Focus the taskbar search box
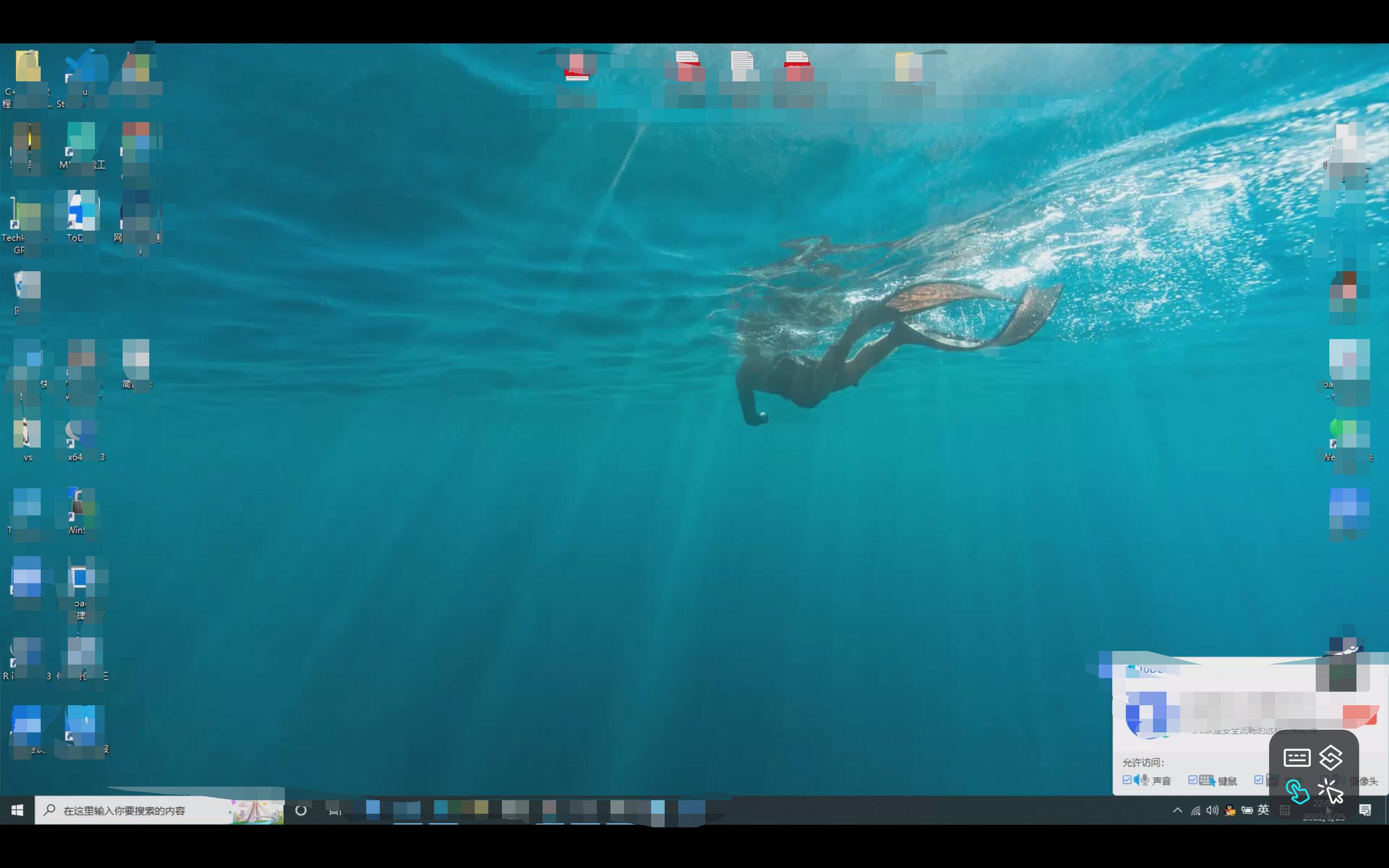This screenshot has height=868, width=1389. (160, 810)
